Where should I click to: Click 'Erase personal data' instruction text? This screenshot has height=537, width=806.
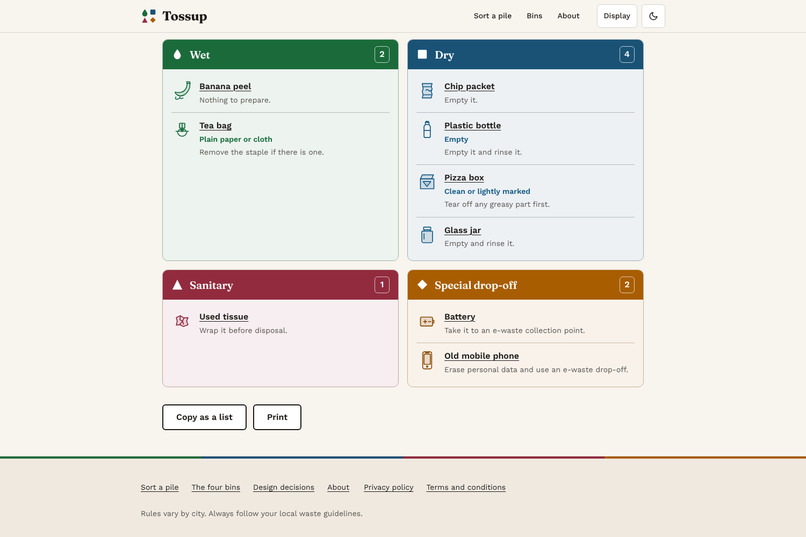(x=536, y=369)
